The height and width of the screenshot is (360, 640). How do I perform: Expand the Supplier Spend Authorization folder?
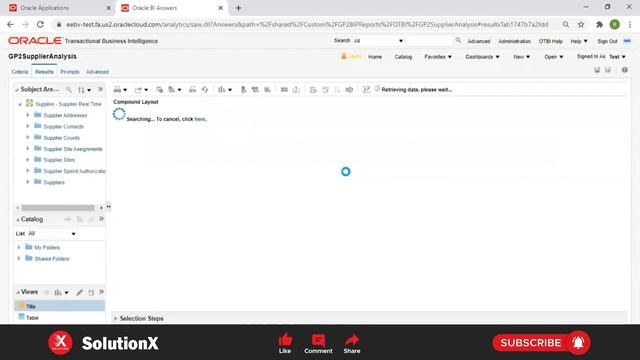pos(28,171)
